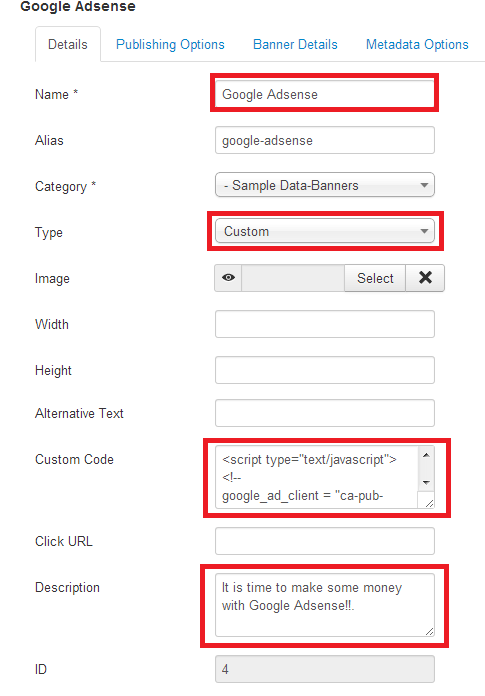Grab the Description textarea resize handle
The width and height of the screenshot is (485, 696).
click(429, 631)
